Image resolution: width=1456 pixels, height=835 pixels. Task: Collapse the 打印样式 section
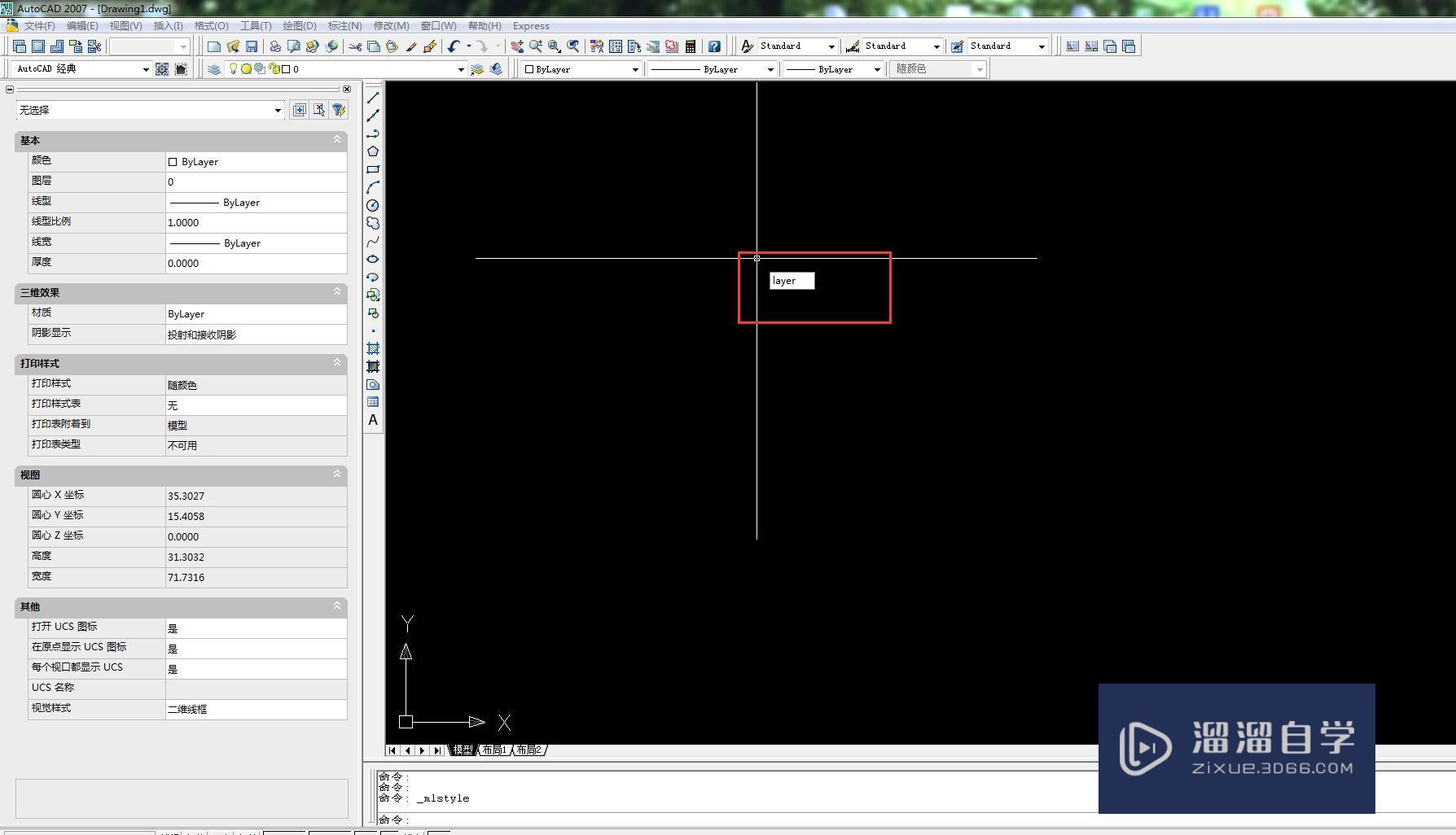pyautogui.click(x=337, y=362)
